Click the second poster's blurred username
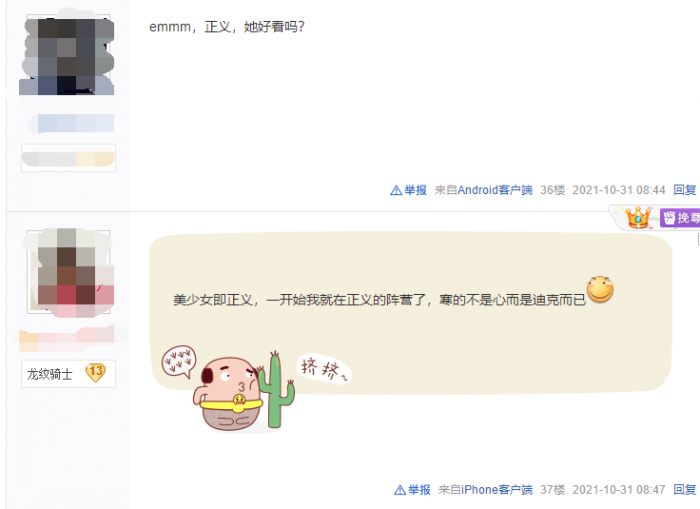 (x=67, y=338)
